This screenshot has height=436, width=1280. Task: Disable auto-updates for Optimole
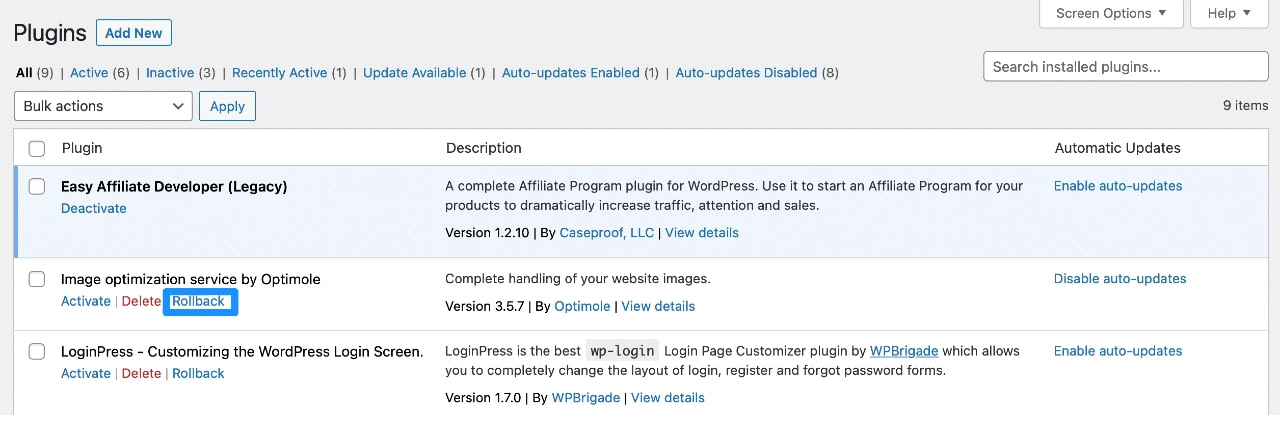pos(1120,279)
